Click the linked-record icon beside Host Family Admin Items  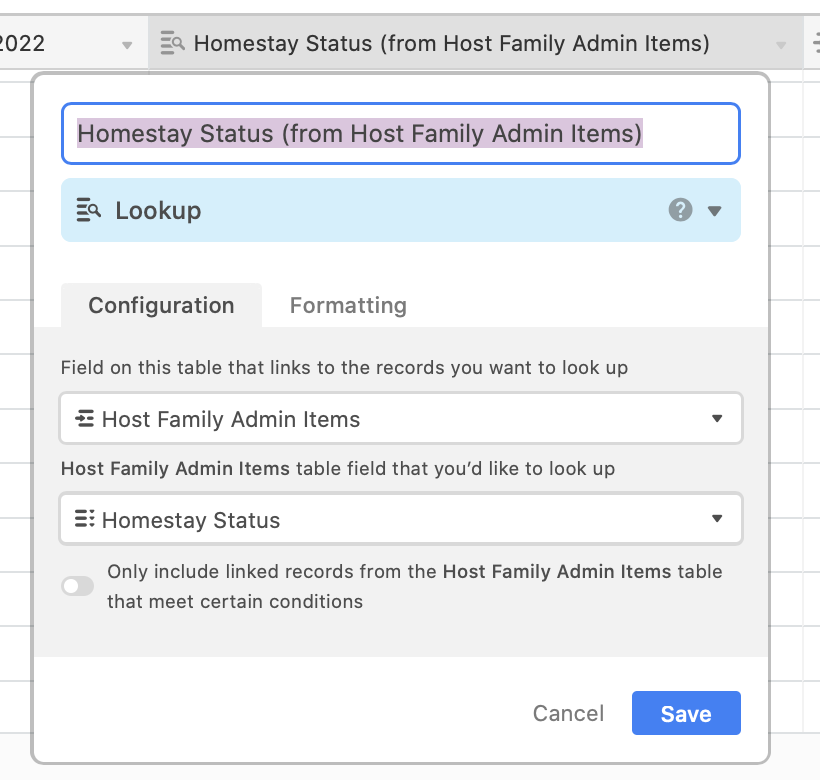[84, 419]
